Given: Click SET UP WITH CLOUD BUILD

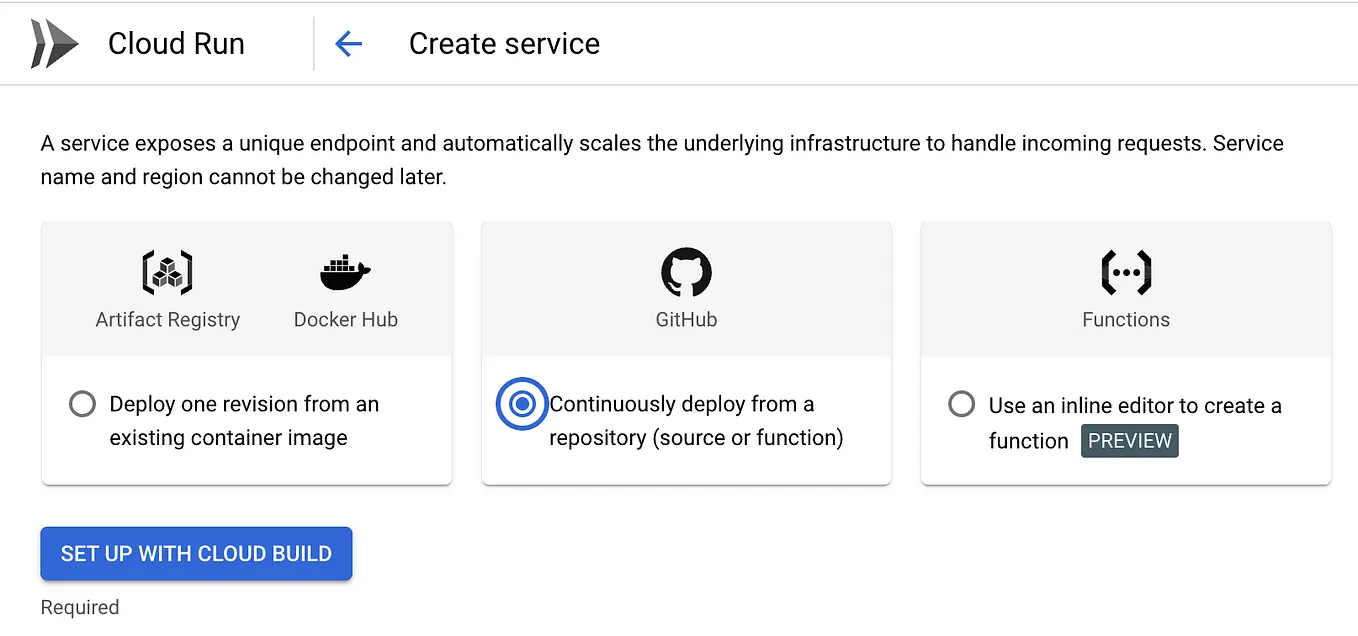Looking at the screenshot, I should (195, 553).
